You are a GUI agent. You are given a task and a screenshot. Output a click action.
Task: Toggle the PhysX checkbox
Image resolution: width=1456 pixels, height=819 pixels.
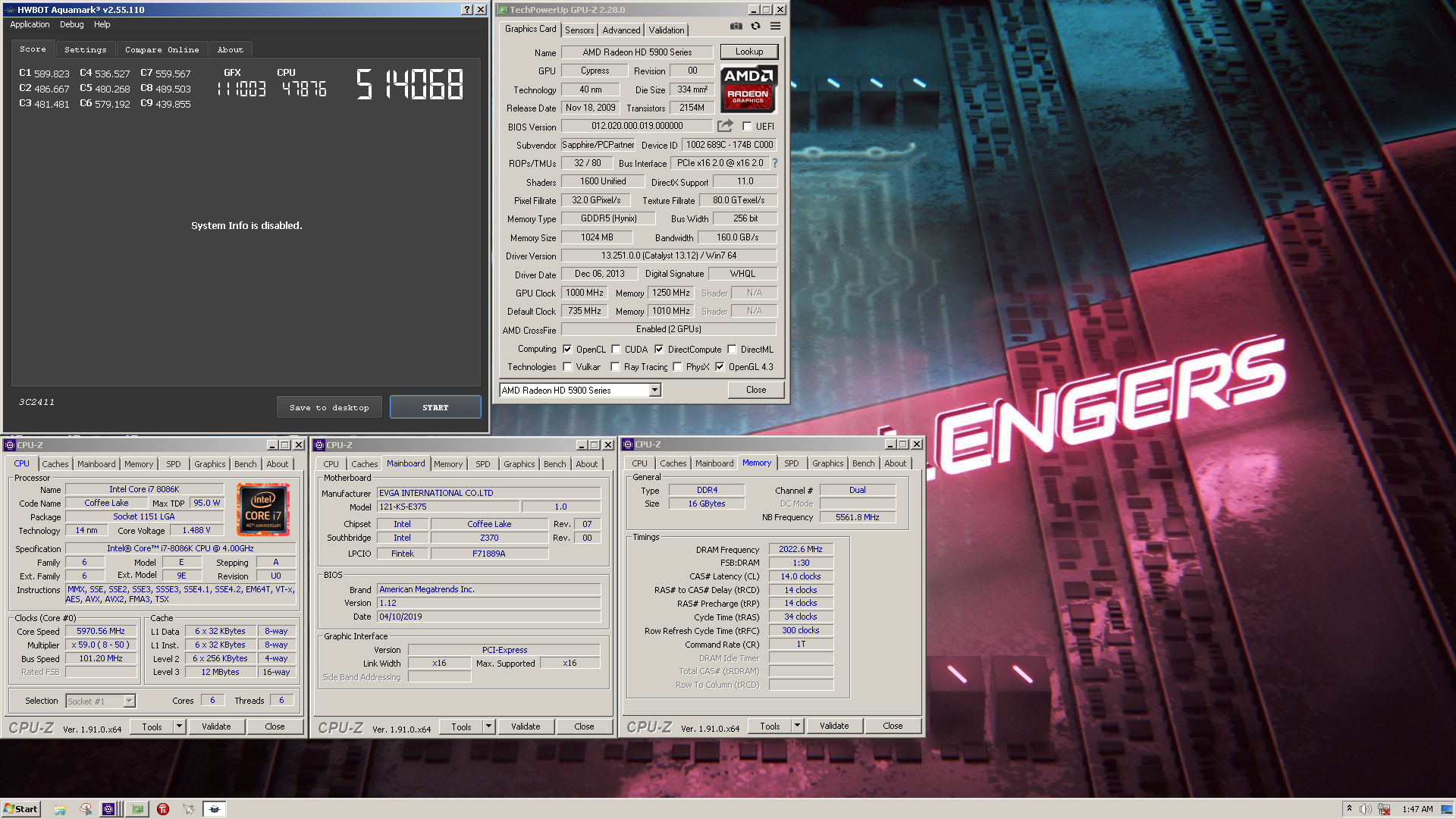(677, 367)
